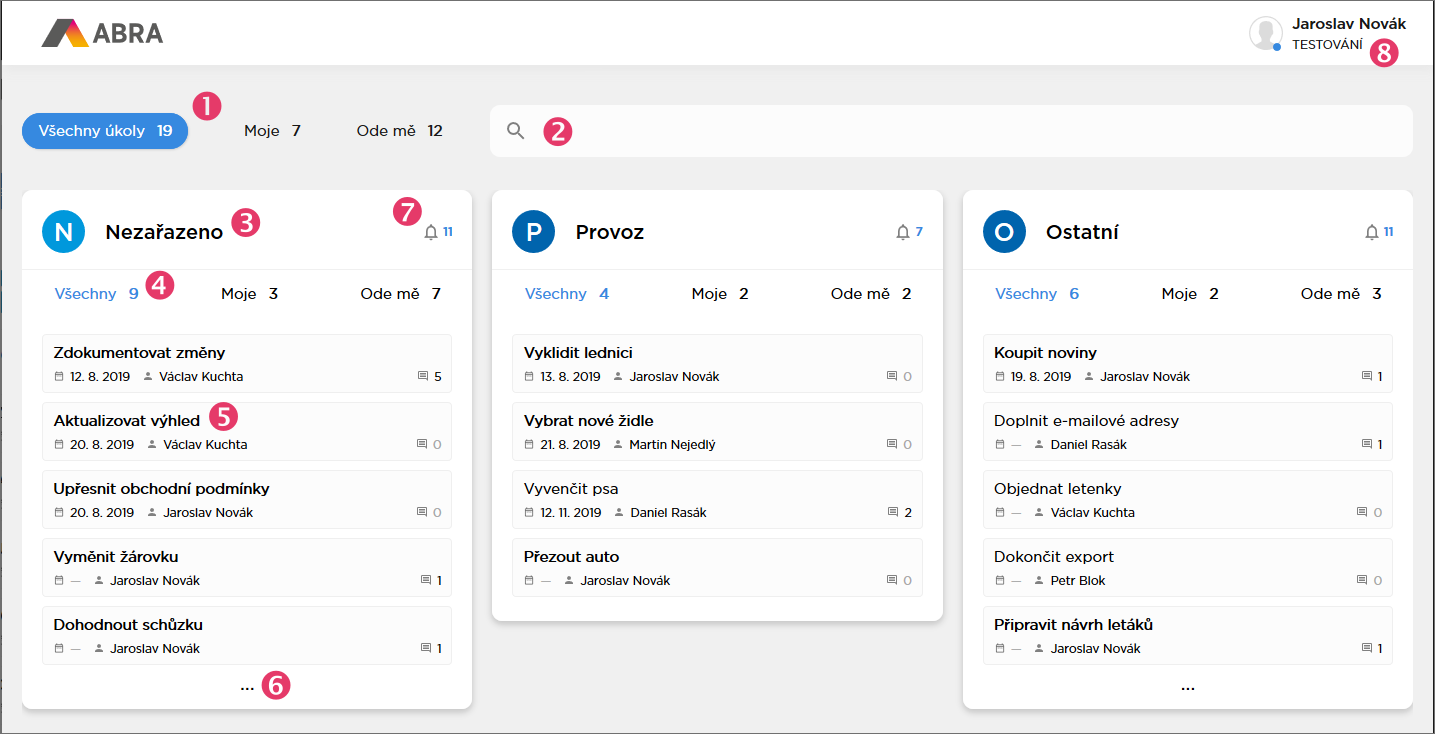
Task: Open the Jaroslav Novák user avatar
Action: [x=1265, y=33]
